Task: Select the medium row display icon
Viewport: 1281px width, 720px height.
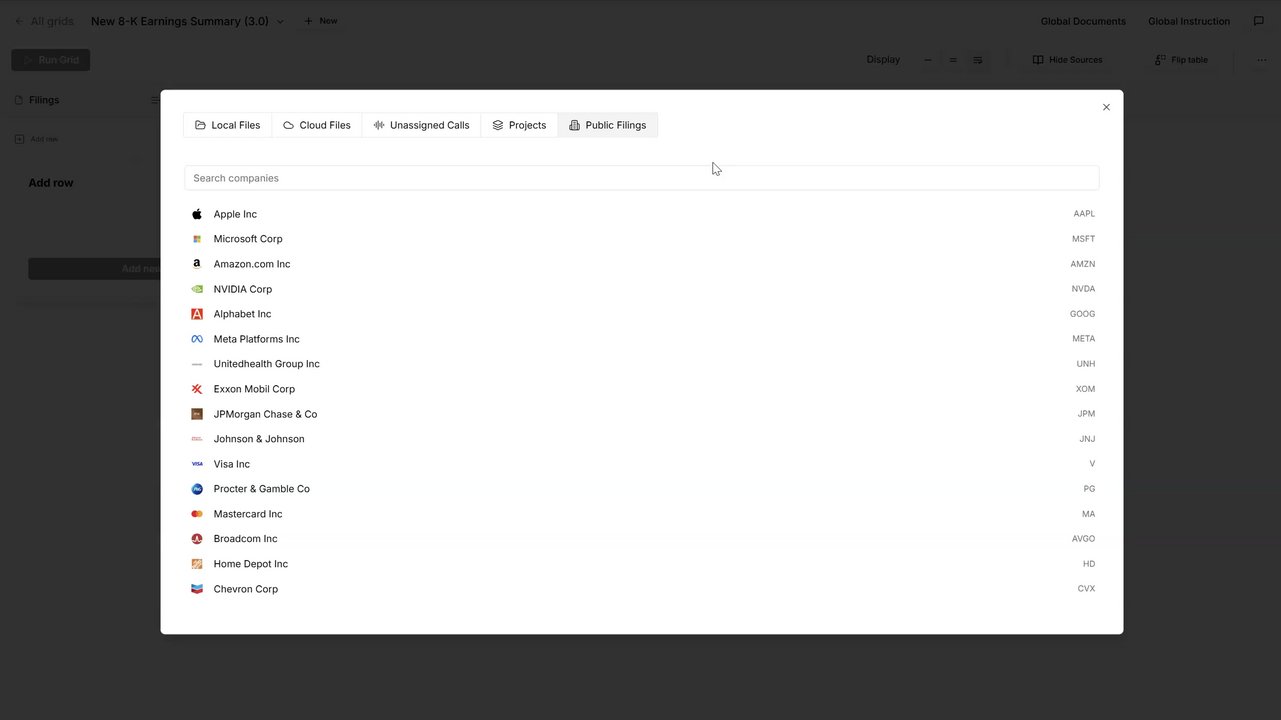Action: [953, 60]
